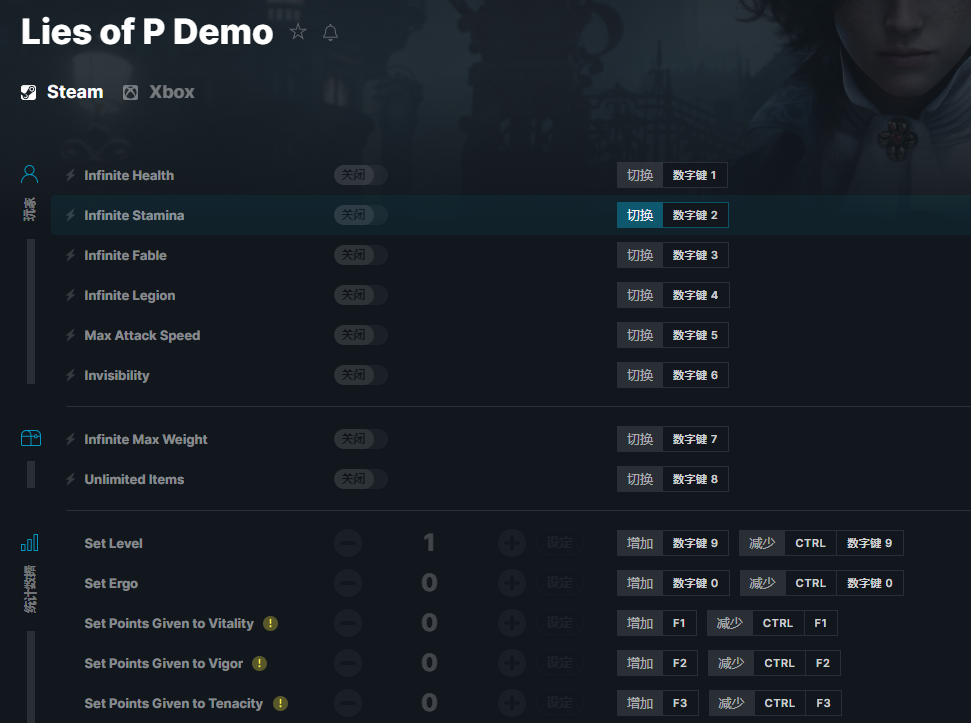Click 数字键 5 keybind for Max Attack Speed

pyautogui.click(x=695, y=335)
